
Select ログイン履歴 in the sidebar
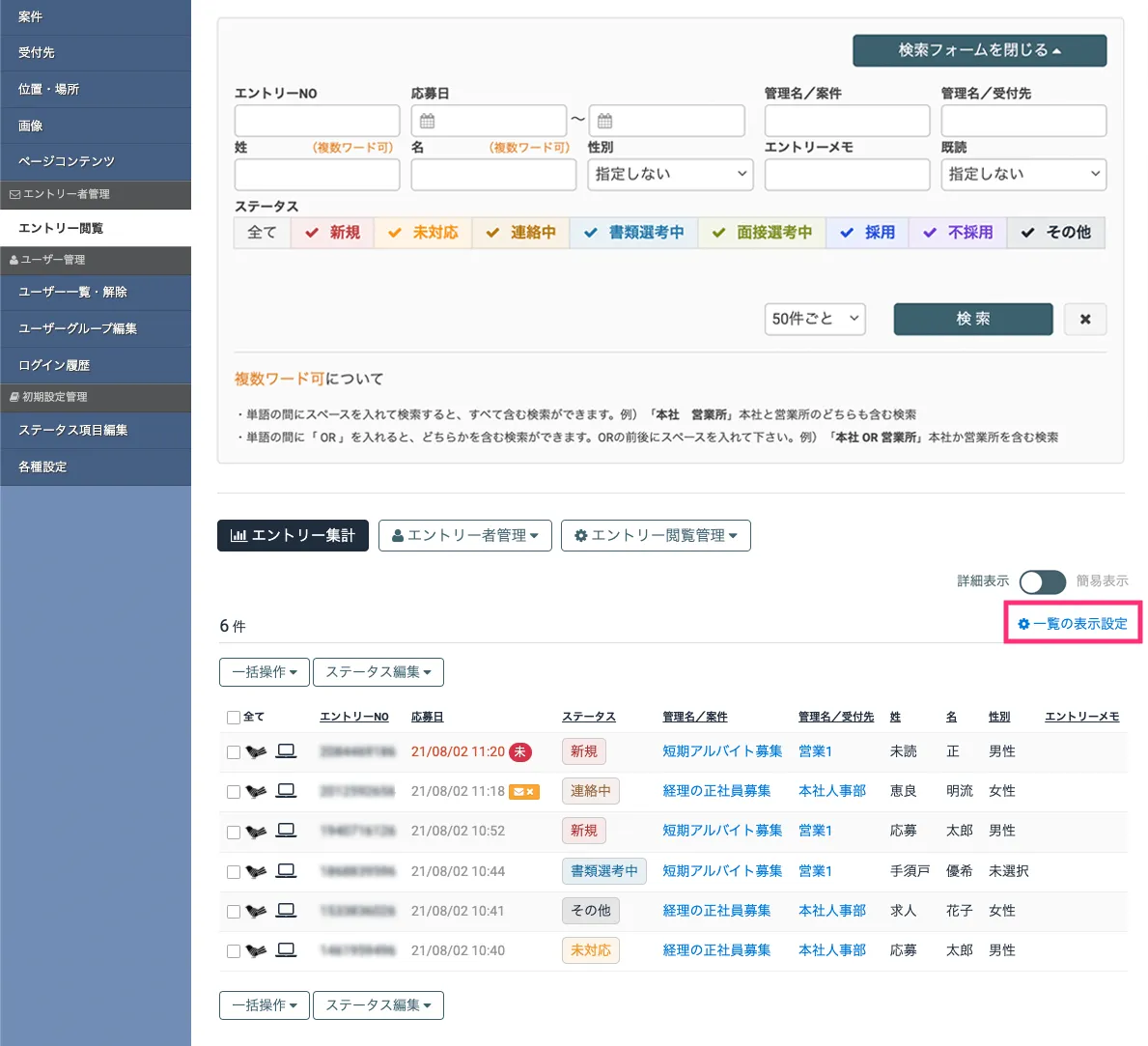tap(54, 365)
